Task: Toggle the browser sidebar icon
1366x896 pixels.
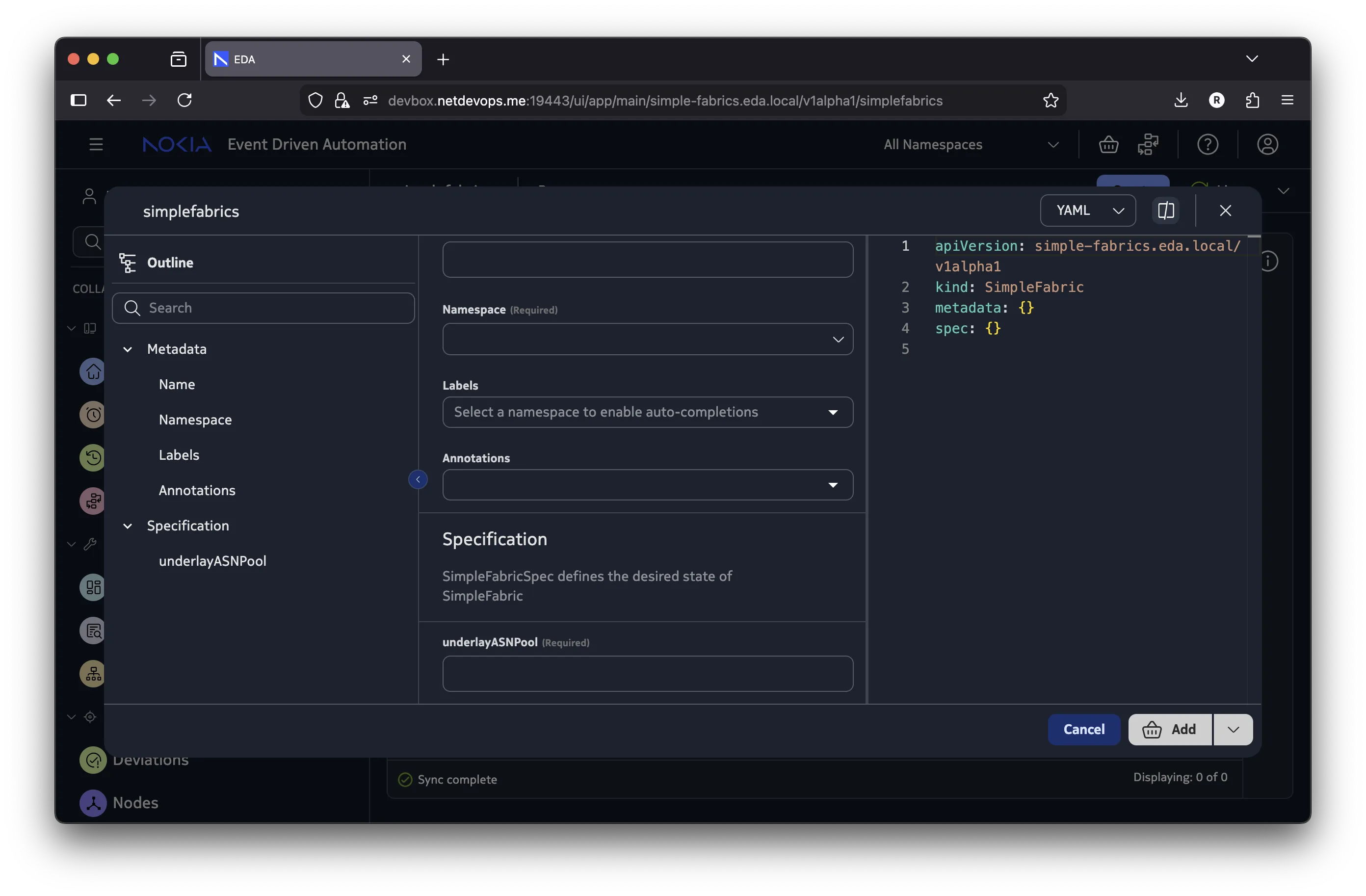Action: [x=79, y=101]
